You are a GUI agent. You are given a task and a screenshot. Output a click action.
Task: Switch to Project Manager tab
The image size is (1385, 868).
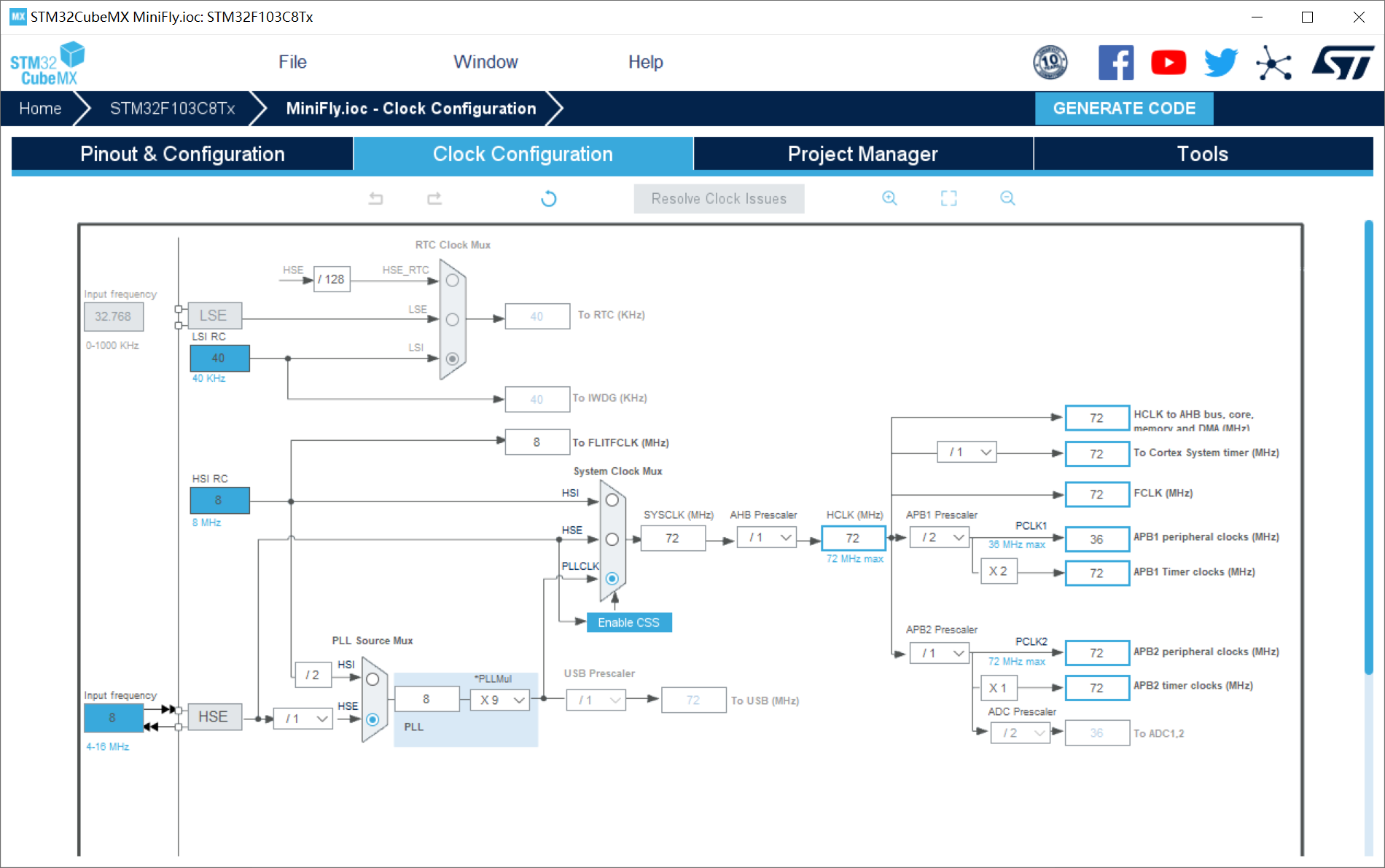click(x=863, y=154)
